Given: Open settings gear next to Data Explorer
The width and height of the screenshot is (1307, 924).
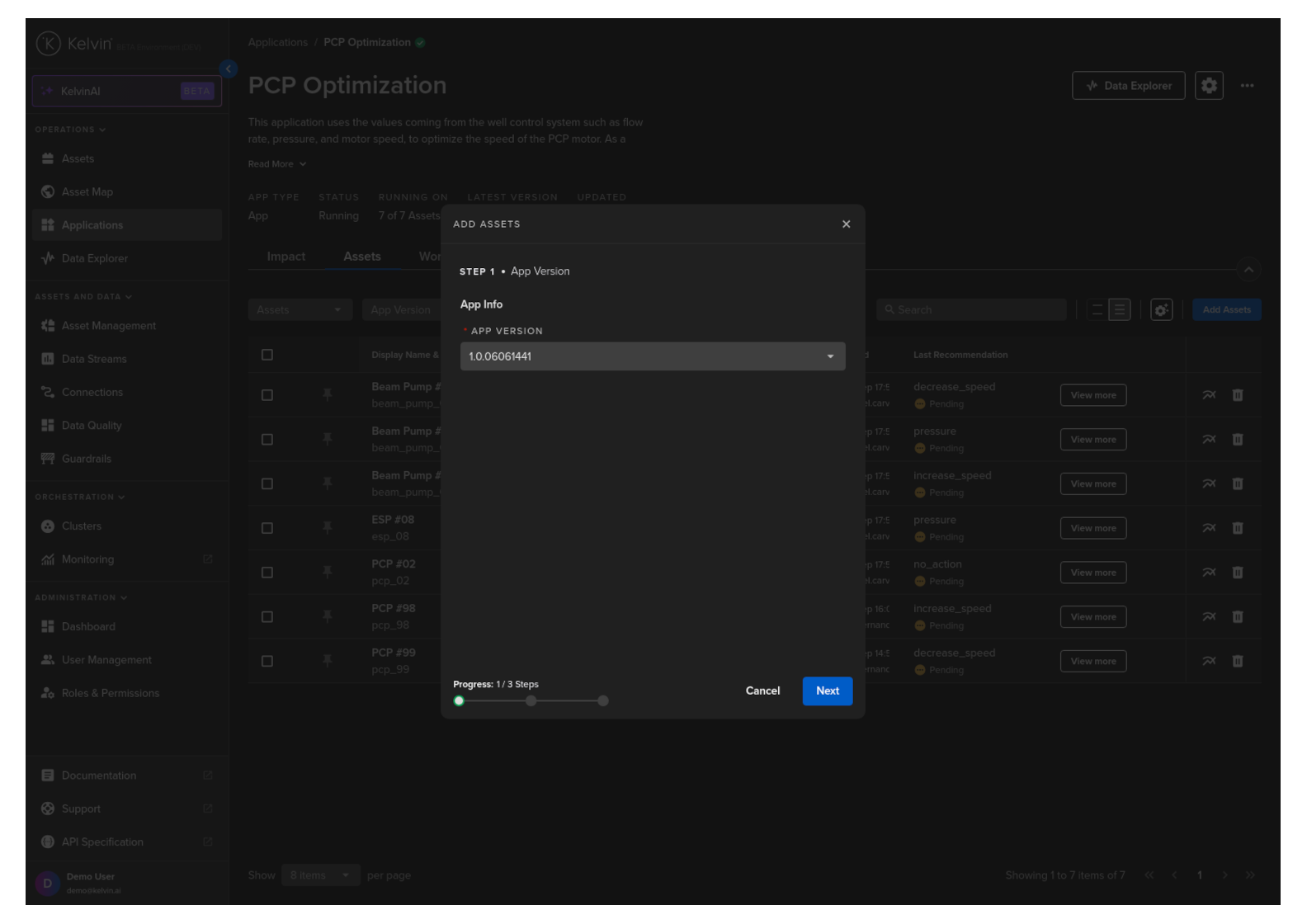Looking at the screenshot, I should click(1209, 86).
